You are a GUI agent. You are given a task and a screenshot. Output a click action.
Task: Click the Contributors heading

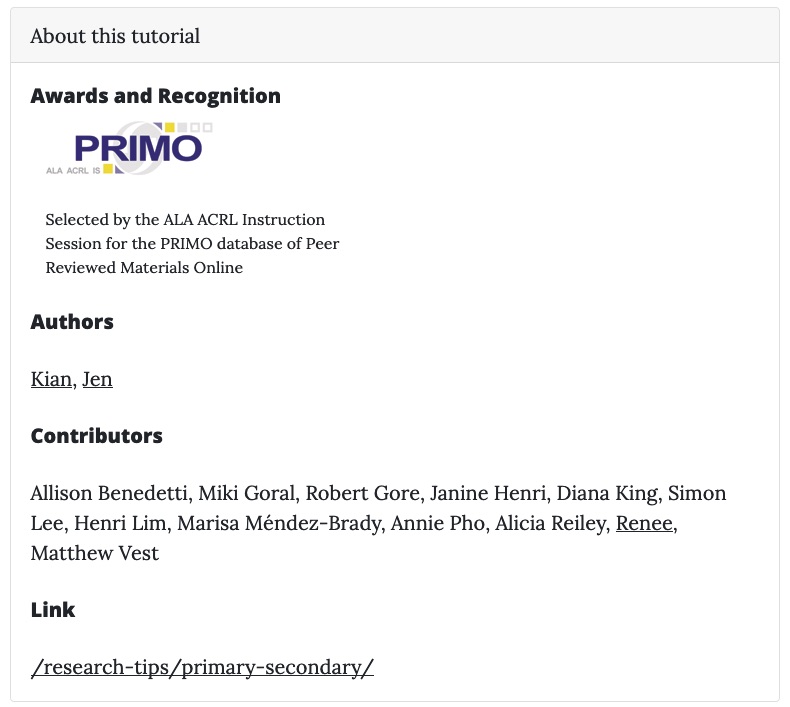[97, 435]
